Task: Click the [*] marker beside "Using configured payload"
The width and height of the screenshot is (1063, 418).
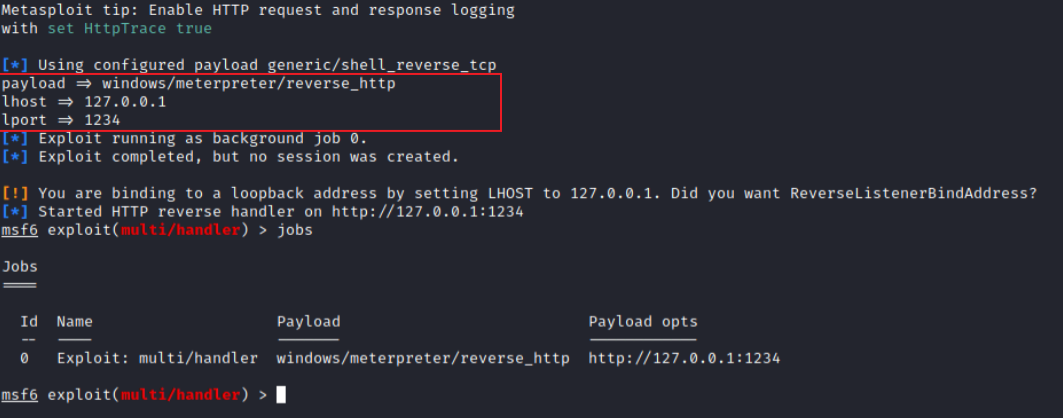Action: click(15, 65)
